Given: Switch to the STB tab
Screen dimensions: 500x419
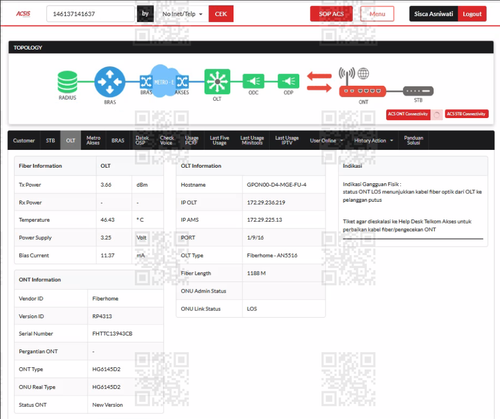Looking at the screenshot, I should click(x=50, y=141).
